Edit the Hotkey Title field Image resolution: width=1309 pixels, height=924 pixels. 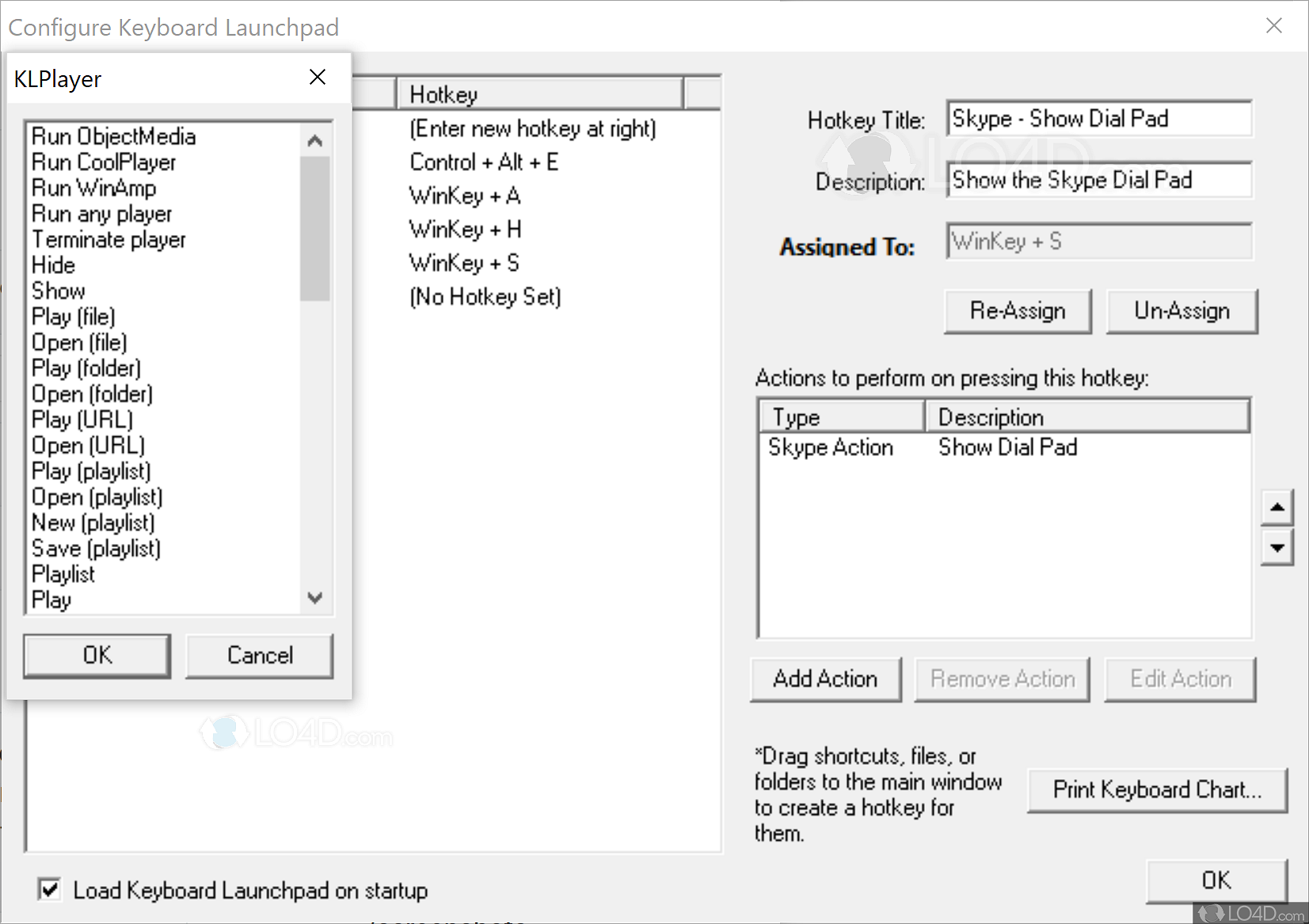click(x=1099, y=118)
